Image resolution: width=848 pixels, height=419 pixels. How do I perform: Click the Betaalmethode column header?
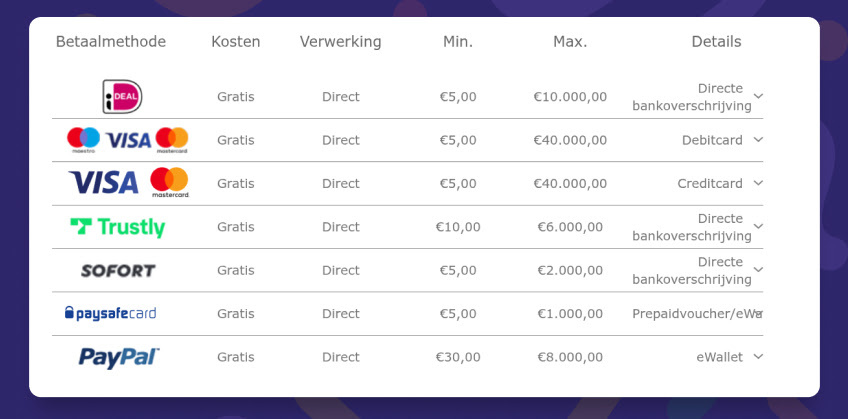(x=111, y=42)
